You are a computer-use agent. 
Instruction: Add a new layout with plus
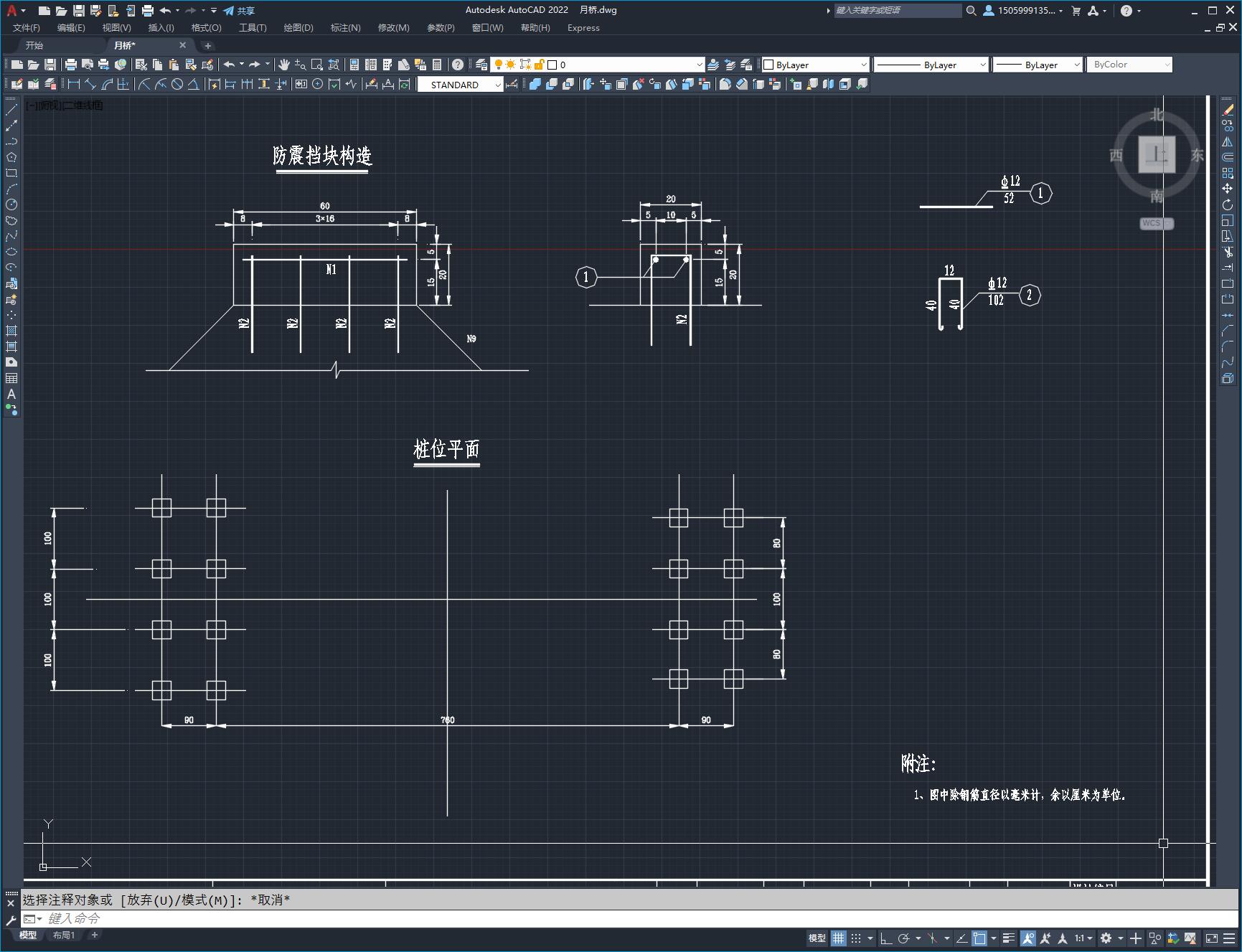coord(94,935)
